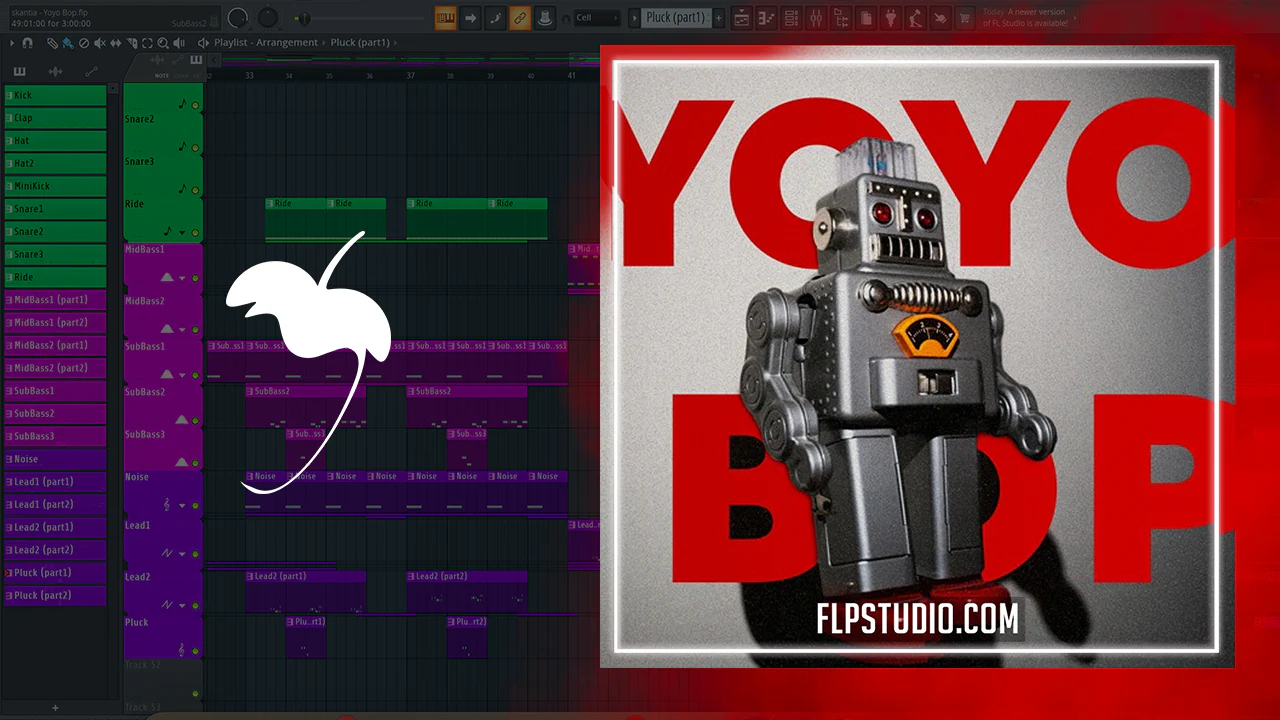Open the Piano roll from the top toolbar
1280x720 pixels.
coord(767,18)
